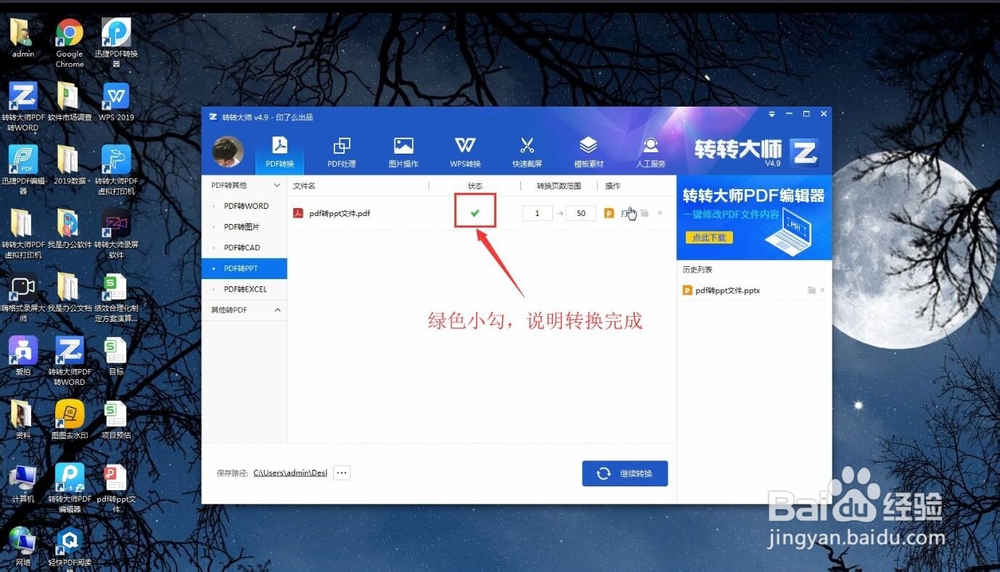
Task: Click the 操作 column header
Action: [613, 186]
